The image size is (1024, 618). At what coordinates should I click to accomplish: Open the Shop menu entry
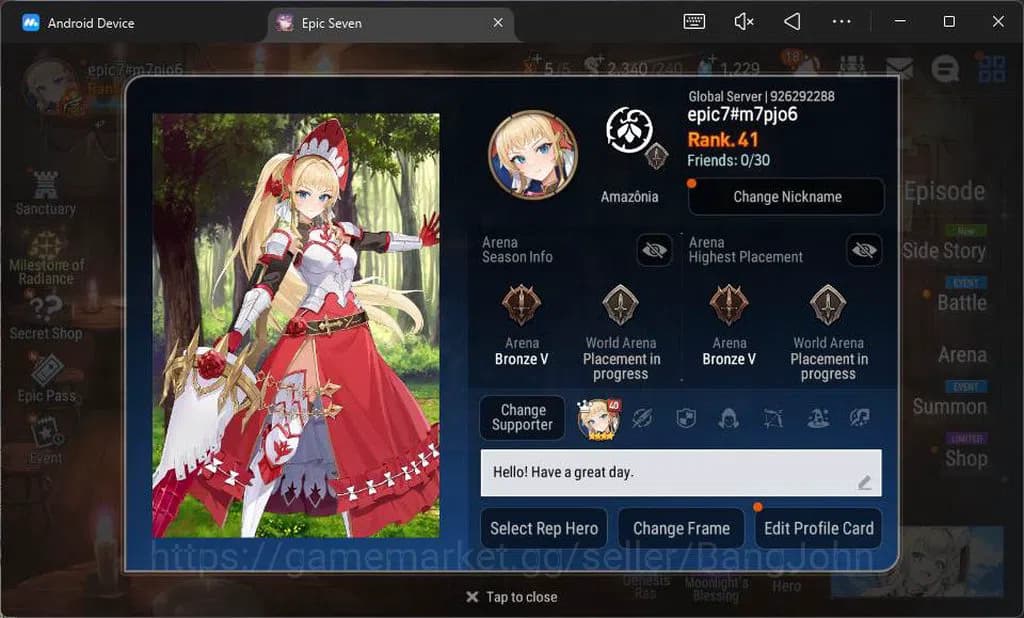[966, 459]
